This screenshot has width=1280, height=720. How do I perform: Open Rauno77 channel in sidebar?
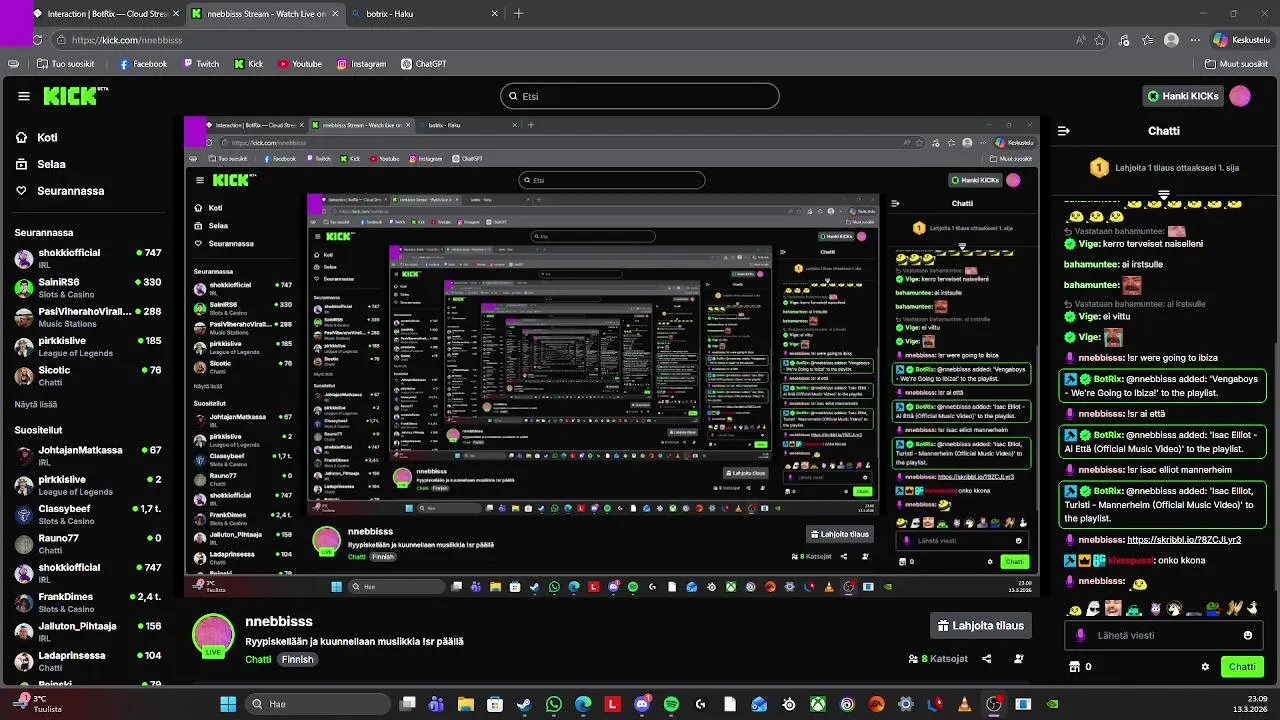pos(88,544)
